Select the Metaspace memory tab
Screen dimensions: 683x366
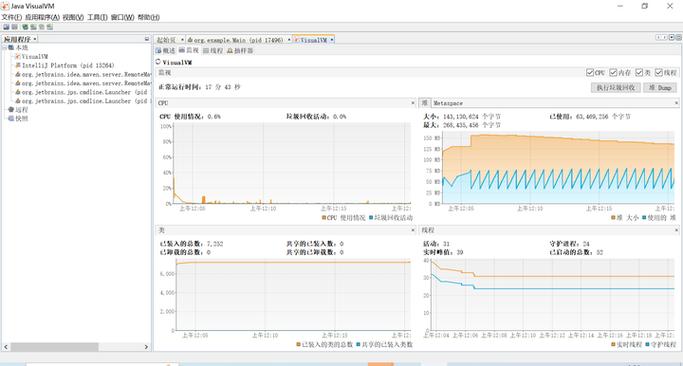[x=448, y=103]
